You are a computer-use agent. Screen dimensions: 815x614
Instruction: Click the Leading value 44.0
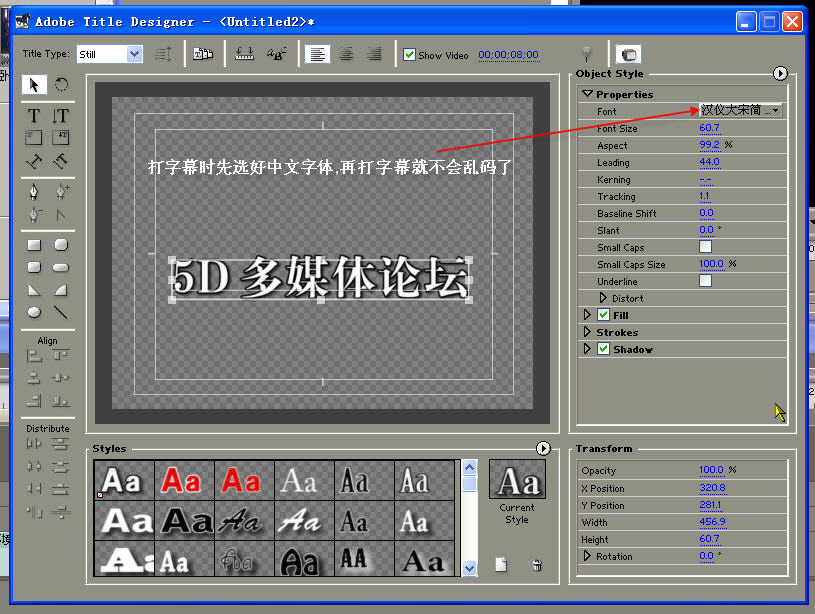click(x=709, y=162)
